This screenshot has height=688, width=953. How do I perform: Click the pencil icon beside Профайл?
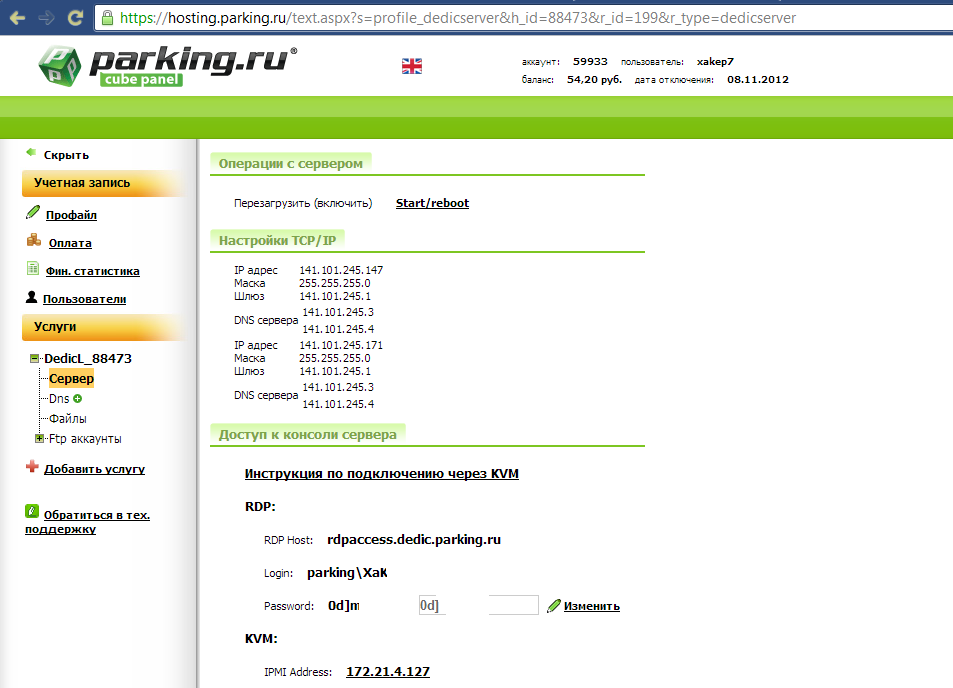tap(33, 213)
